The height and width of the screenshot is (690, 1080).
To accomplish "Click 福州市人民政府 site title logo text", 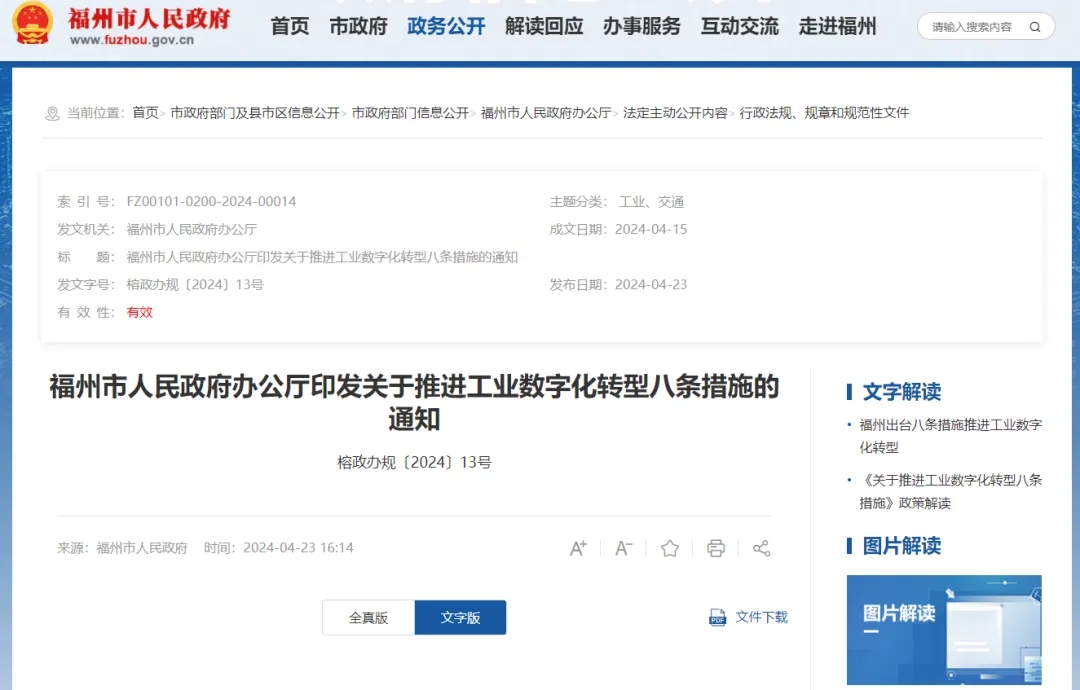I will tap(149, 19).
